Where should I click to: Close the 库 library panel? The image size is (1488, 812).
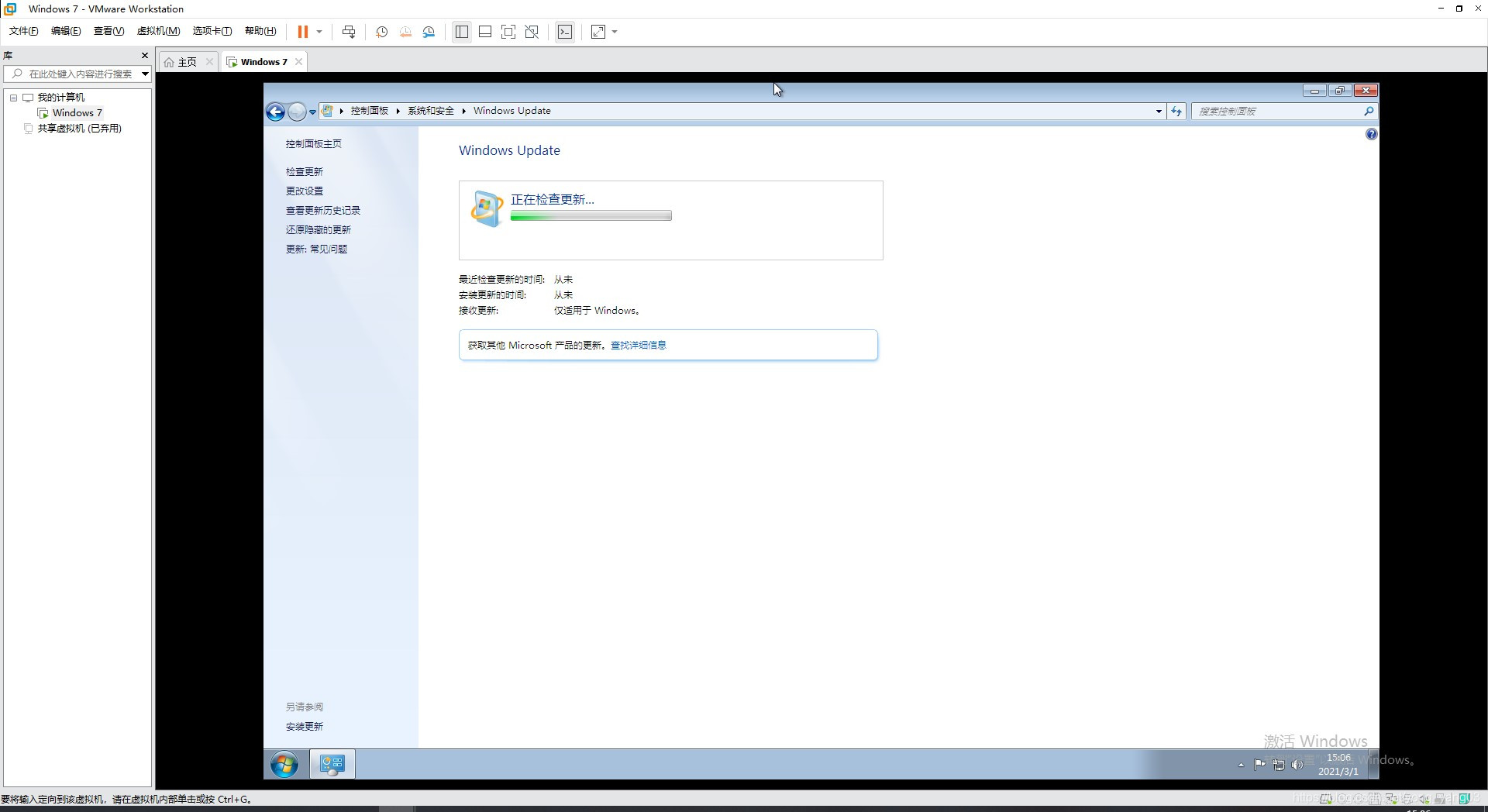[x=144, y=55]
